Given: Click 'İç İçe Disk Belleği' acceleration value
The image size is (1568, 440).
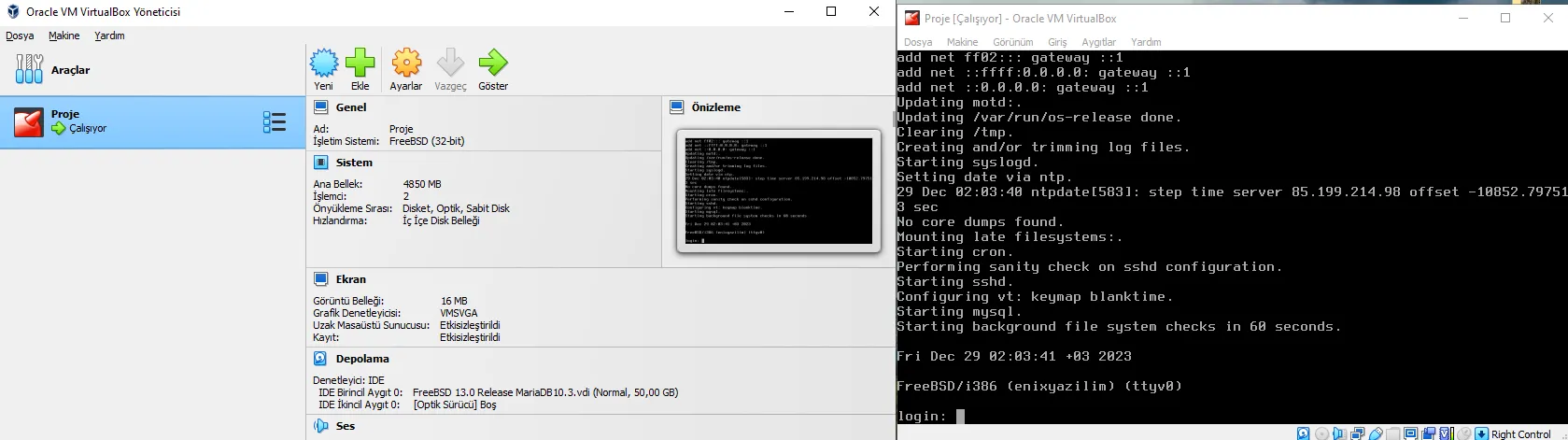Looking at the screenshot, I should click(x=441, y=220).
